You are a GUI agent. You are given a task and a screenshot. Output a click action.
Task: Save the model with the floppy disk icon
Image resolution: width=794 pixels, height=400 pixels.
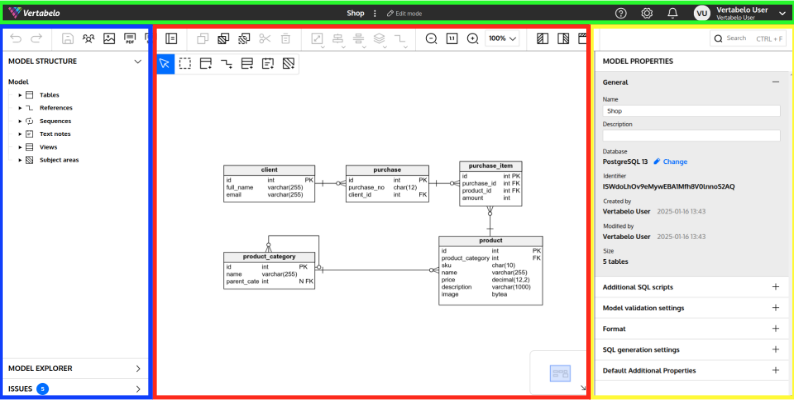[x=68, y=38]
